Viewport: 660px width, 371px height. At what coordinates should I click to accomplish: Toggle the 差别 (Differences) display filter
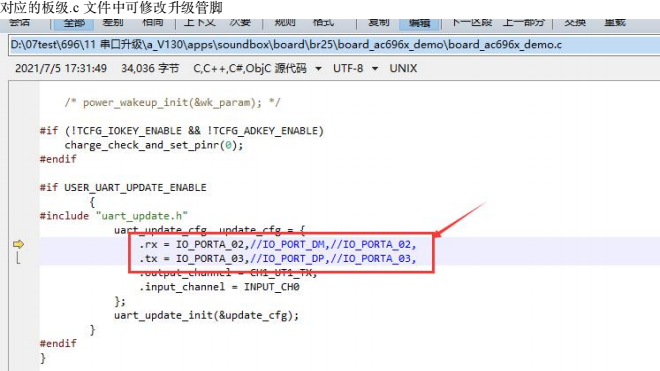pos(113,22)
